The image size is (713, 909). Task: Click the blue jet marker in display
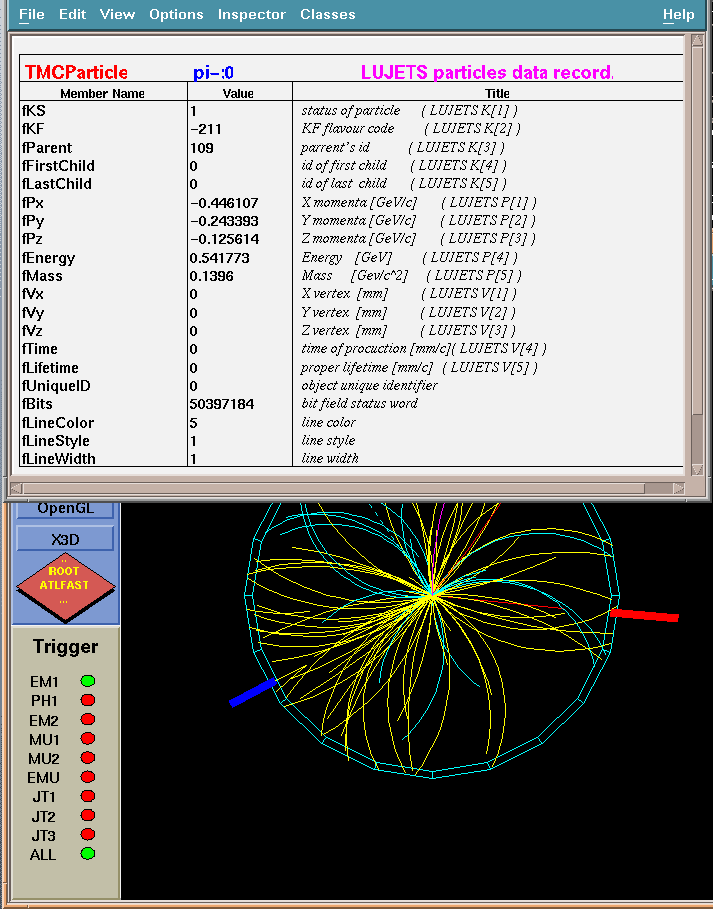click(253, 693)
